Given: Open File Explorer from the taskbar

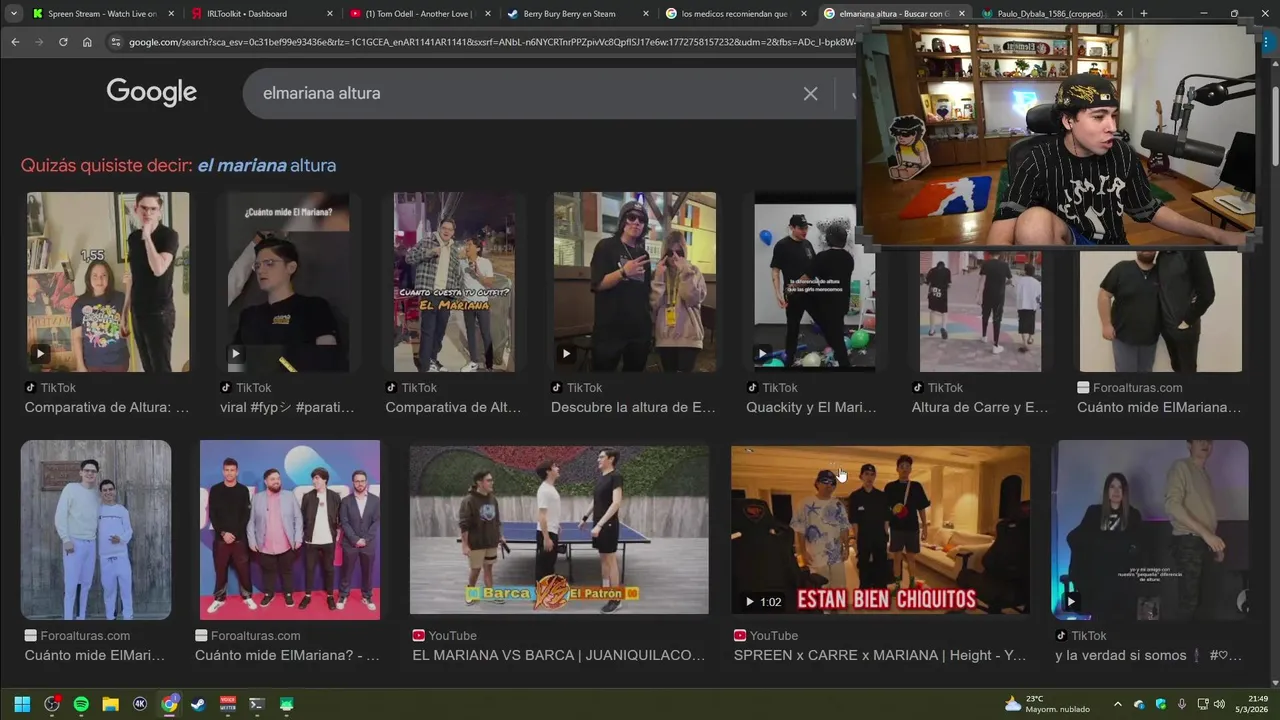Looking at the screenshot, I should click(x=110, y=704).
